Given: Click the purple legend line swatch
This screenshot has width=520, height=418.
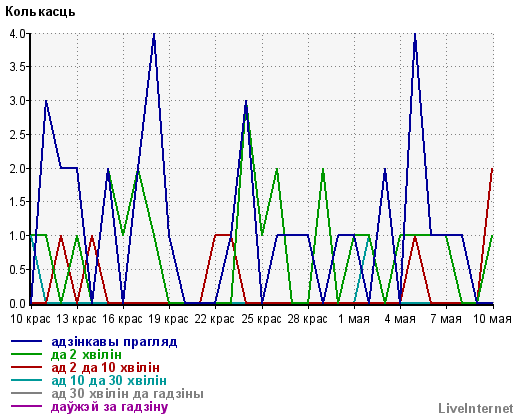Looking at the screenshot, I should click(27, 406).
